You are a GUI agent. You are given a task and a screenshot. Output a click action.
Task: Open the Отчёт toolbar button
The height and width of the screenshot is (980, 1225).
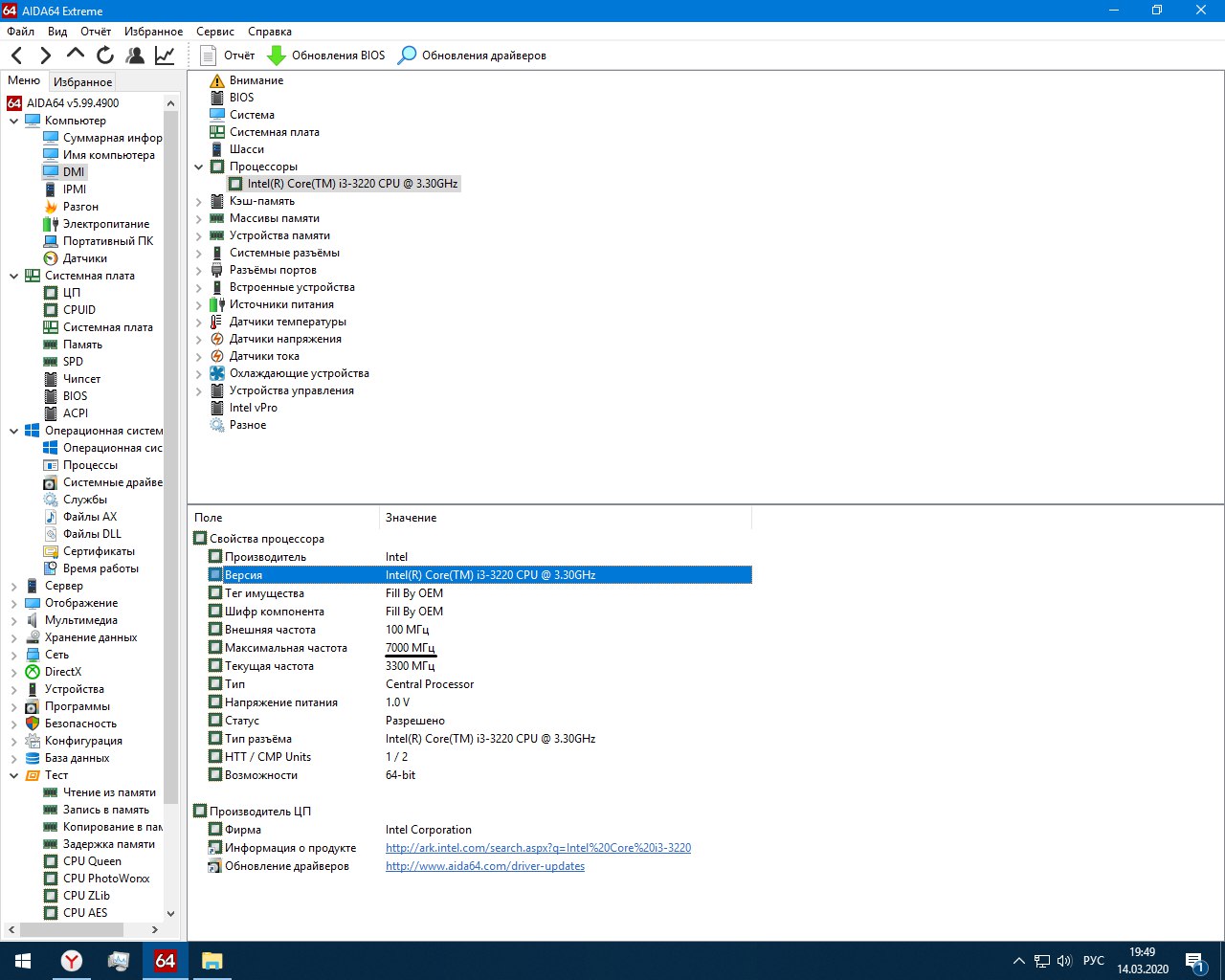pyautogui.click(x=228, y=56)
